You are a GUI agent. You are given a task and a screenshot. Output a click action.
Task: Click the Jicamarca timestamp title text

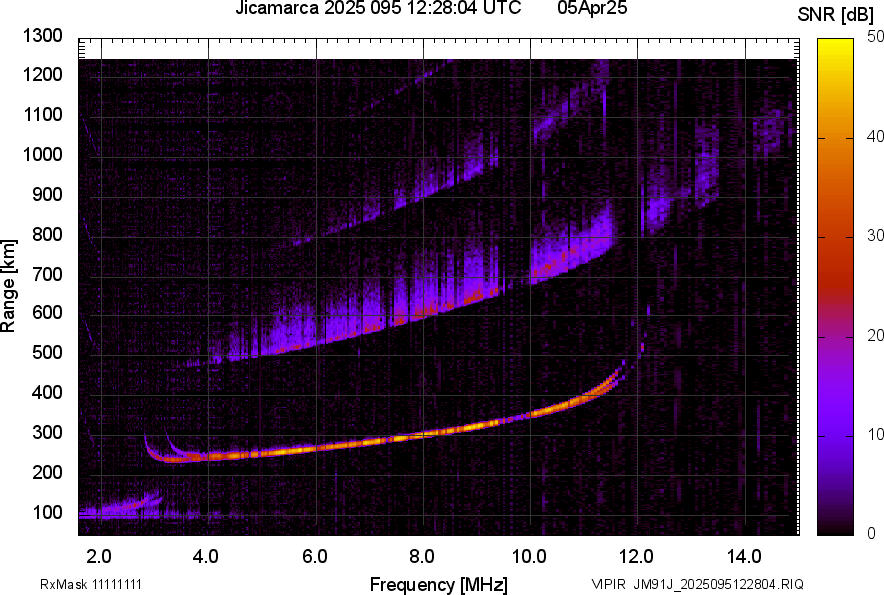(x=378, y=9)
